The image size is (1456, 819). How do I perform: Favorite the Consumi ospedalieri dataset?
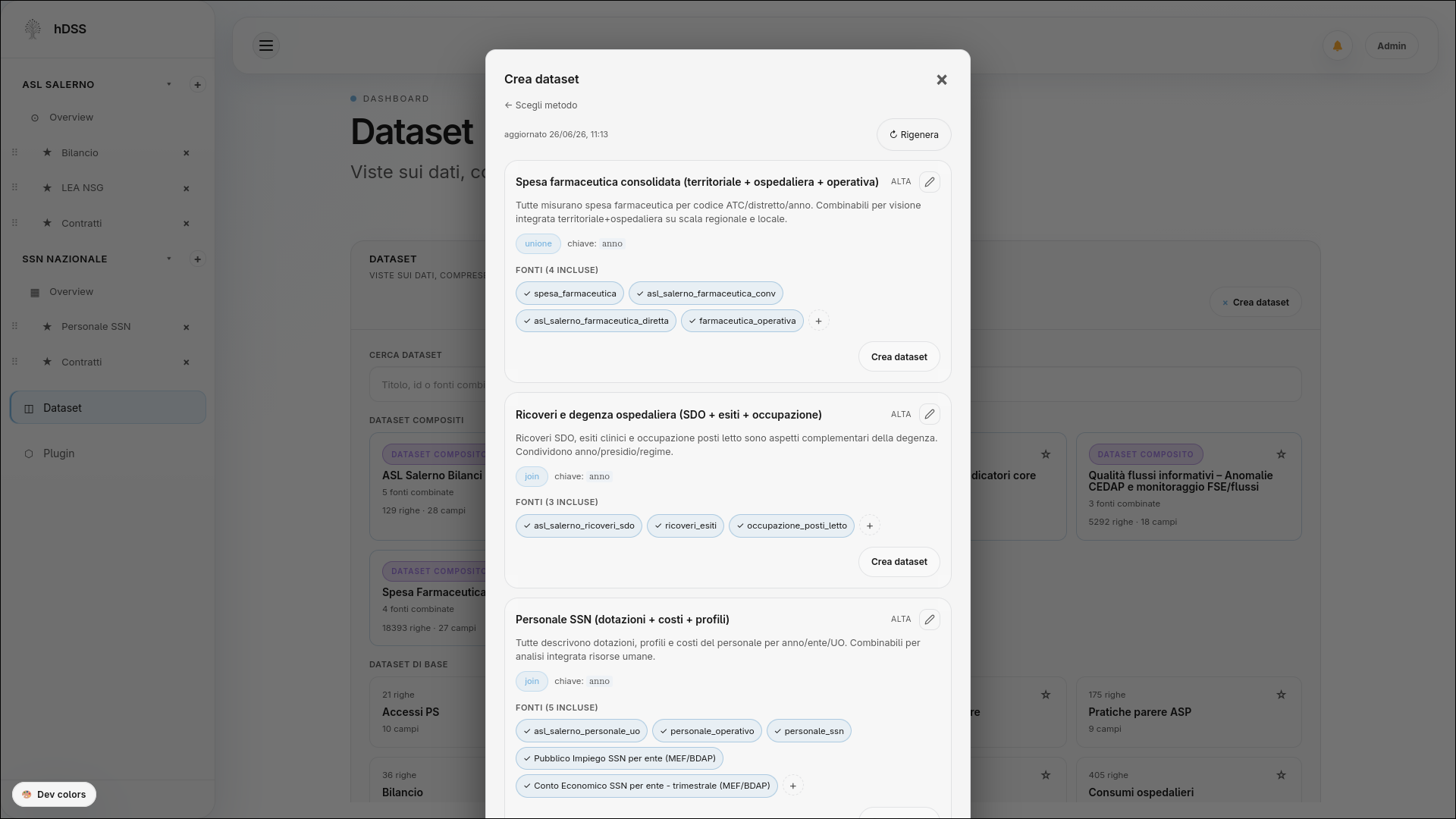click(x=1281, y=775)
